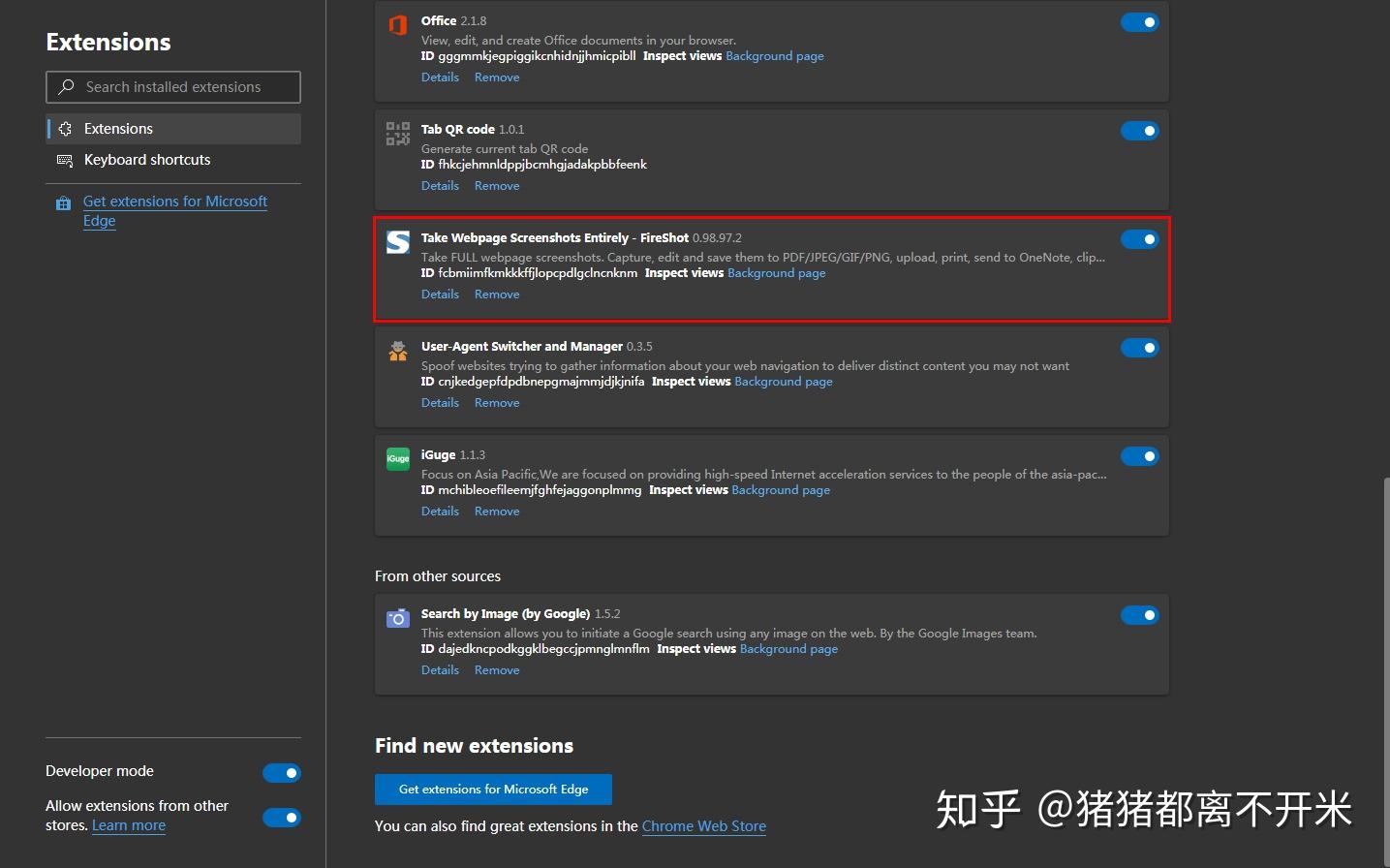The image size is (1390, 868).
Task: Focus the Search installed extensions field
Action: pos(173,87)
